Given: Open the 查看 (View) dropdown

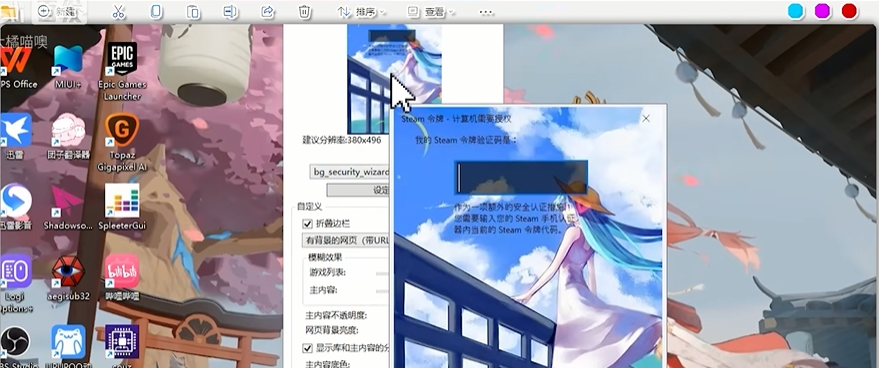Looking at the screenshot, I should point(431,12).
